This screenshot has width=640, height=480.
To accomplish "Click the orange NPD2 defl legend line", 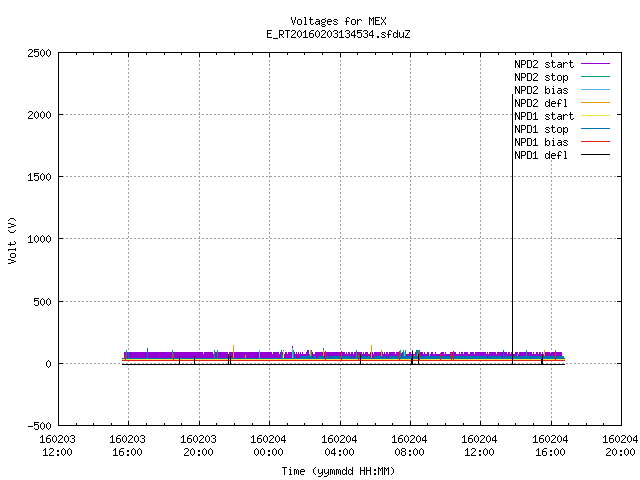I will coord(595,103).
